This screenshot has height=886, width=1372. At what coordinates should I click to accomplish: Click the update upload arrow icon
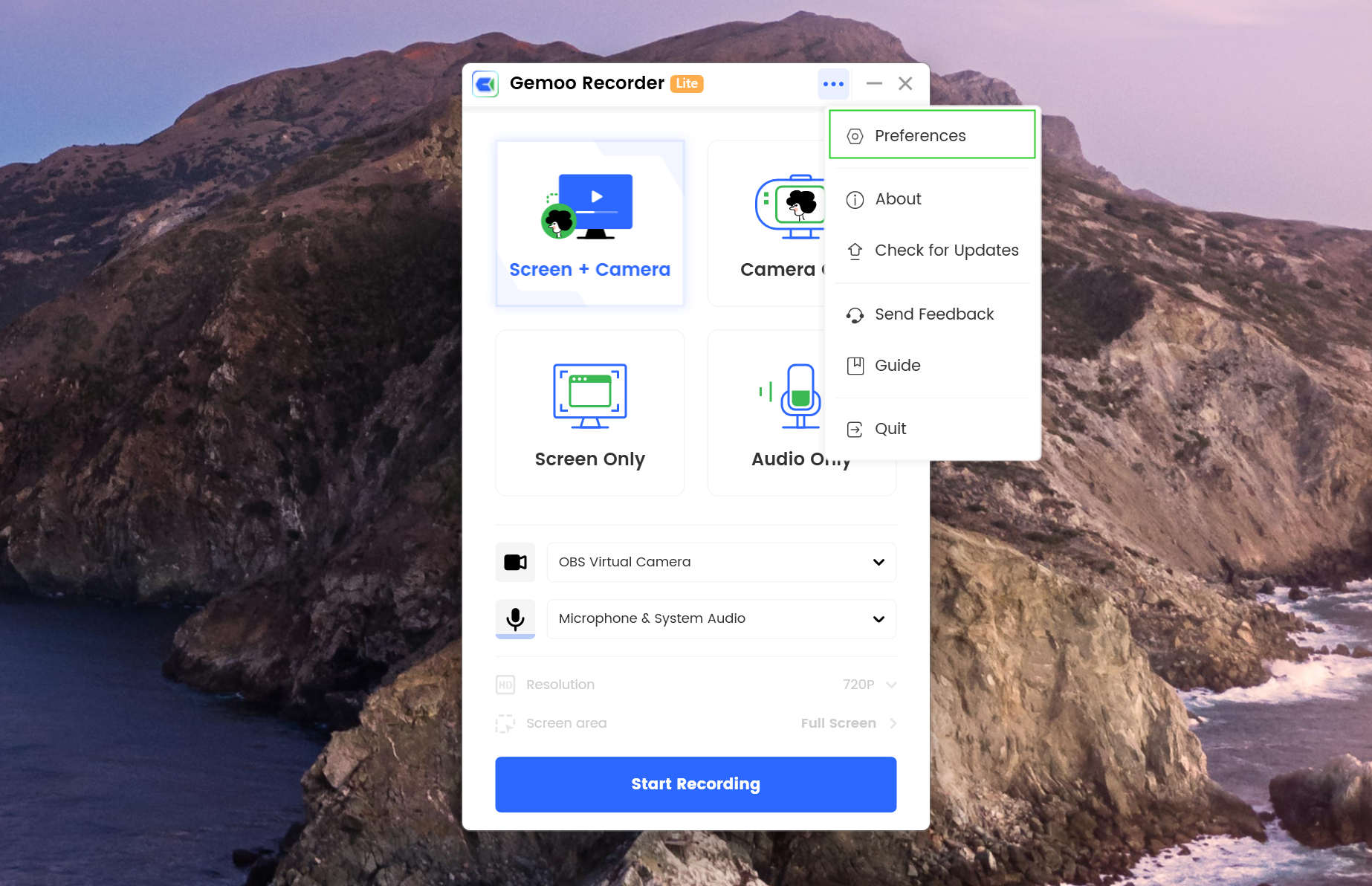pyautogui.click(x=855, y=251)
